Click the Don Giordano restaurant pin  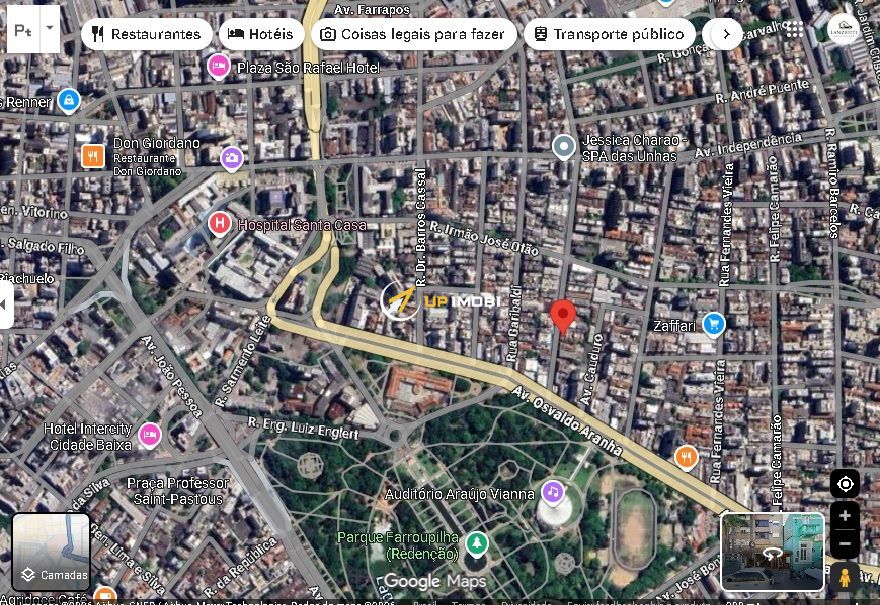[x=93, y=155]
